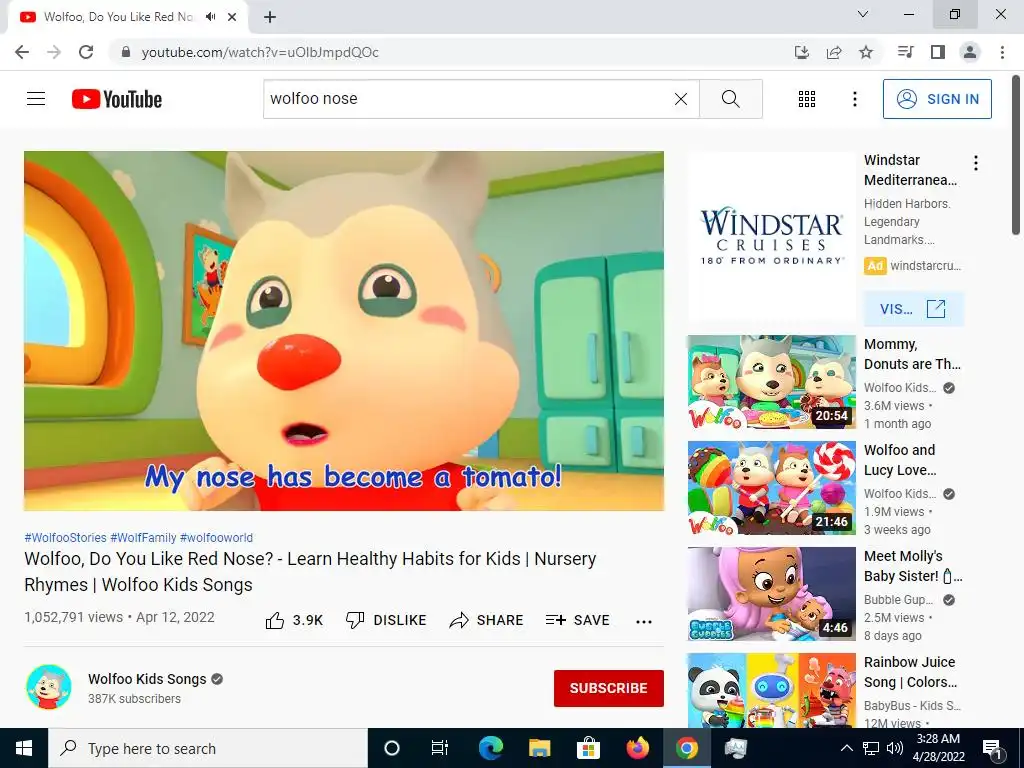Launch Firefox from taskbar
This screenshot has height=768, width=1024.
(x=637, y=748)
